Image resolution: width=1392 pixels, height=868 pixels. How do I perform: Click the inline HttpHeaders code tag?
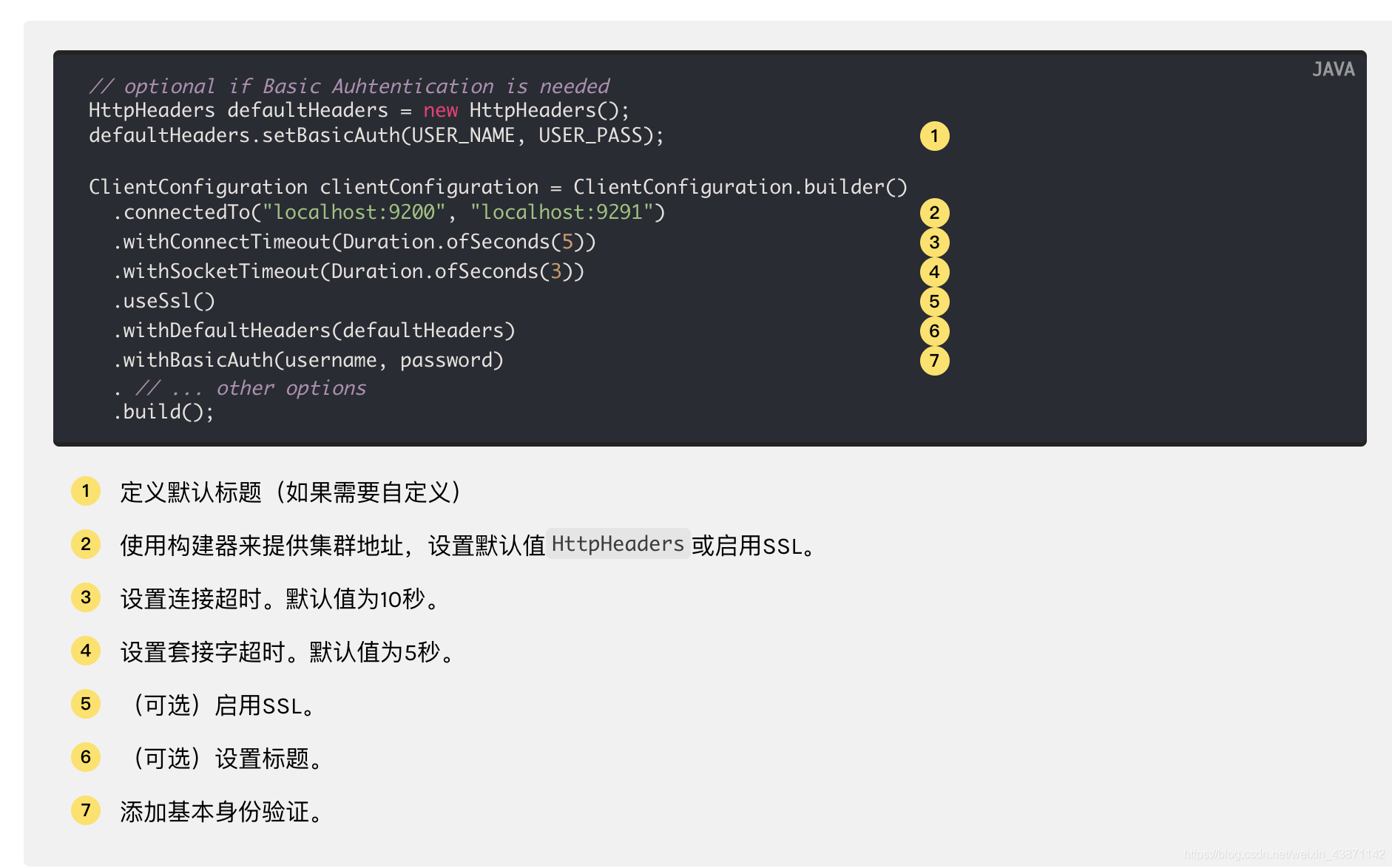618,544
